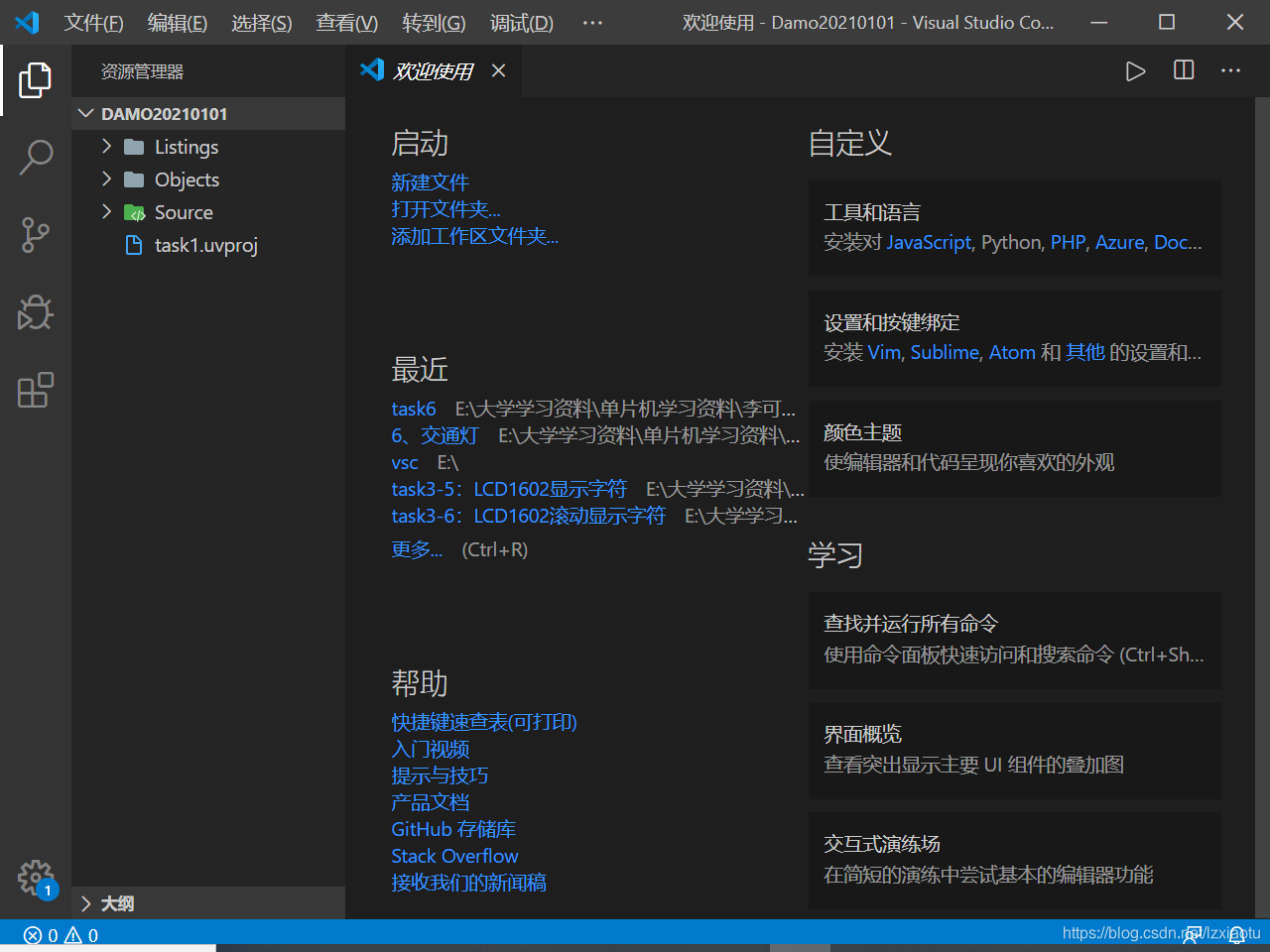Open the 提示与技巧 link
1270x952 pixels.
coord(440,775)
